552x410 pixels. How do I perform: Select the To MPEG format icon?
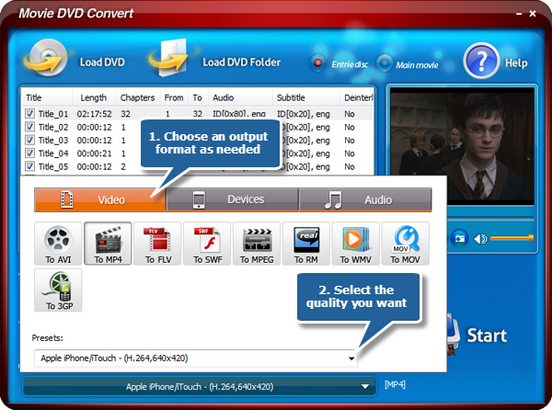click(257, 244)
